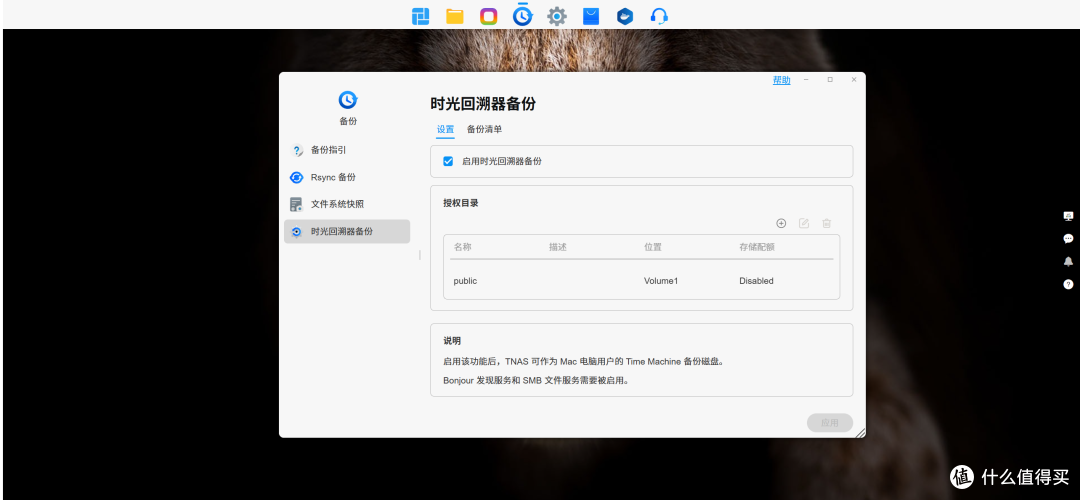The width and height of the screenshot is (1080, 500).
Task: Open the App Center shopping bag icon
Action: point(591,16)
